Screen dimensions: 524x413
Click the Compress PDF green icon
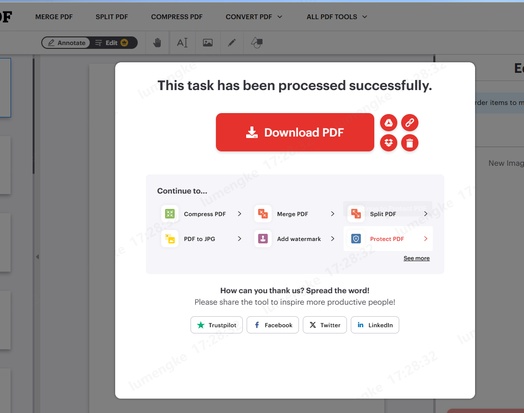tap(170, 214)
